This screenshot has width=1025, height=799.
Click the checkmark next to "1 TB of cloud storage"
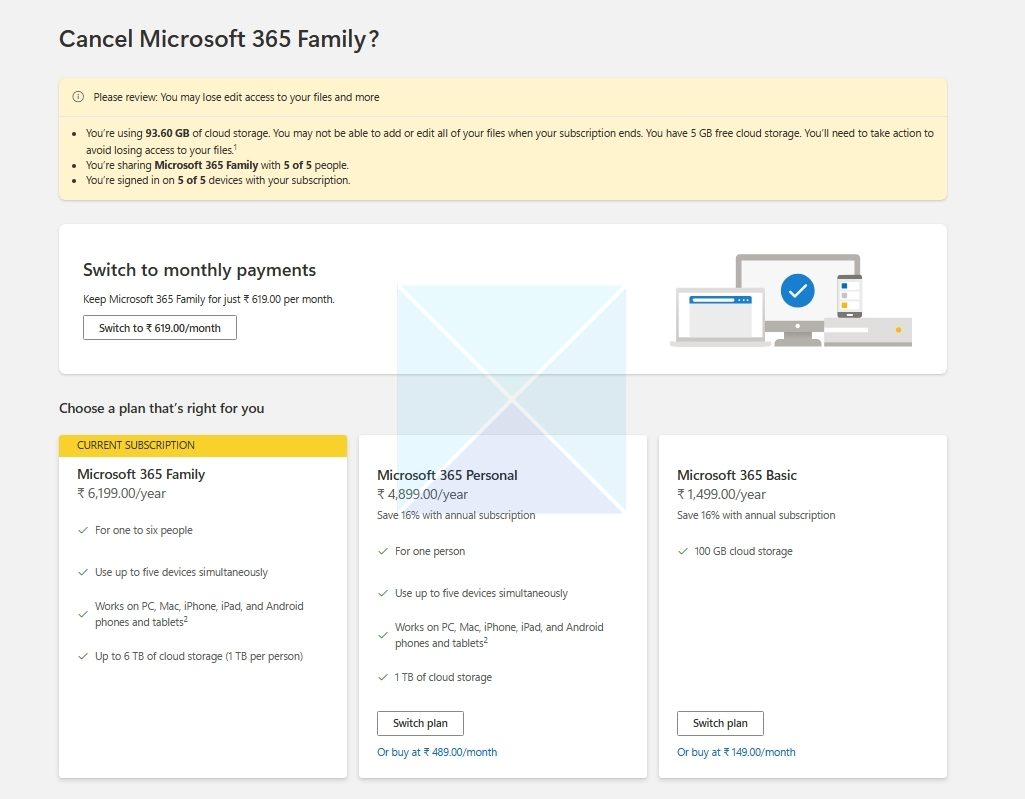(x=383, y=678)
